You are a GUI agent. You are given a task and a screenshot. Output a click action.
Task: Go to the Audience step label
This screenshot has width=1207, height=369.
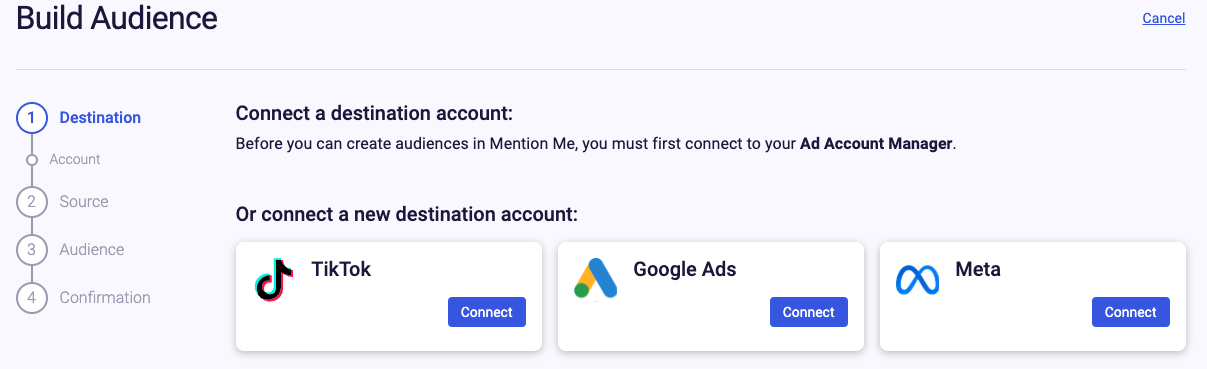click(x=92, y=250)
